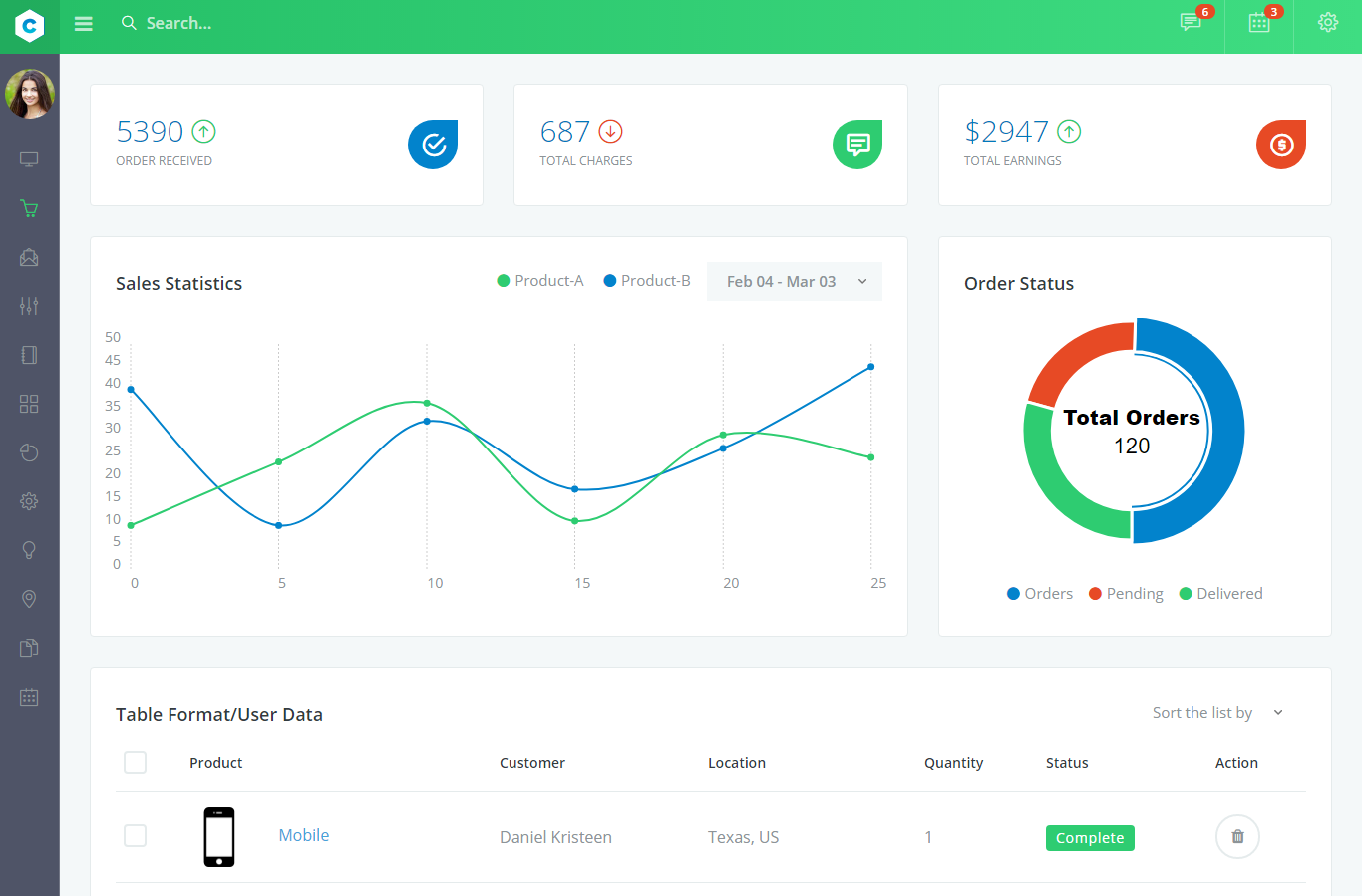This screenshot has height=896, width=1362.
Task: Click the Complete status button
Action: coord(1089,838)
